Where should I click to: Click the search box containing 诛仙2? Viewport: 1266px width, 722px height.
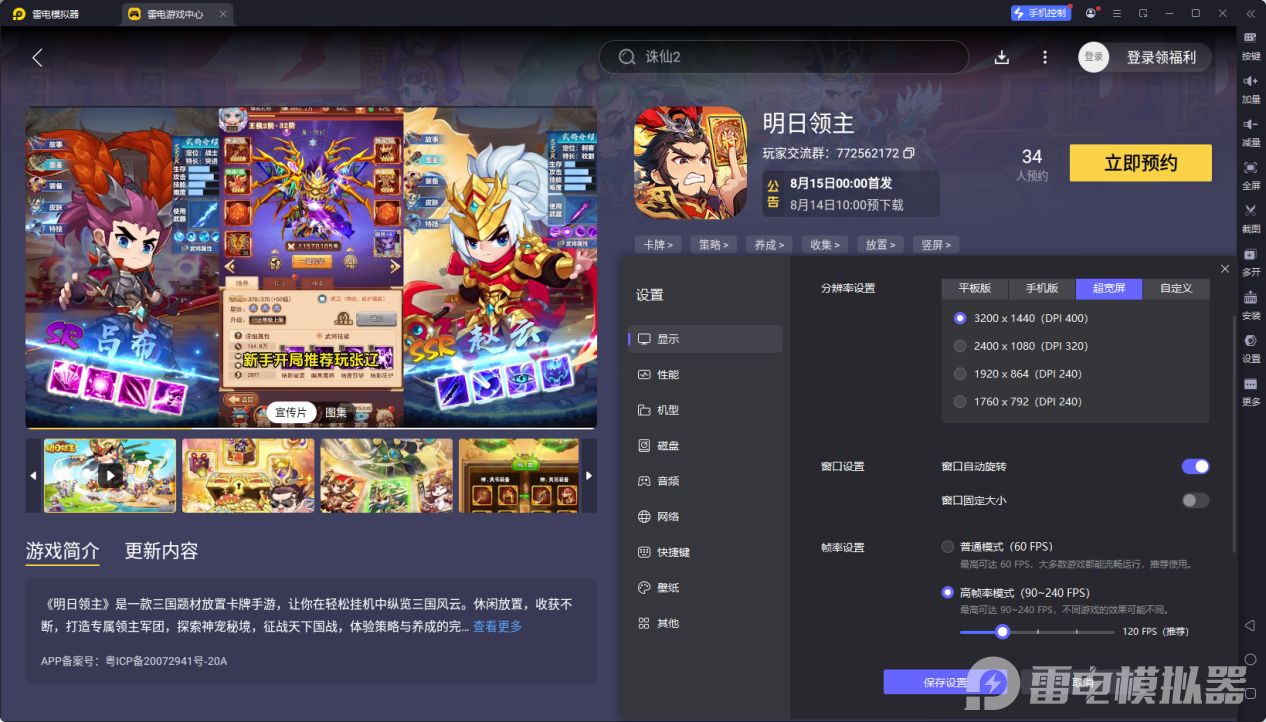coord(784,57)
